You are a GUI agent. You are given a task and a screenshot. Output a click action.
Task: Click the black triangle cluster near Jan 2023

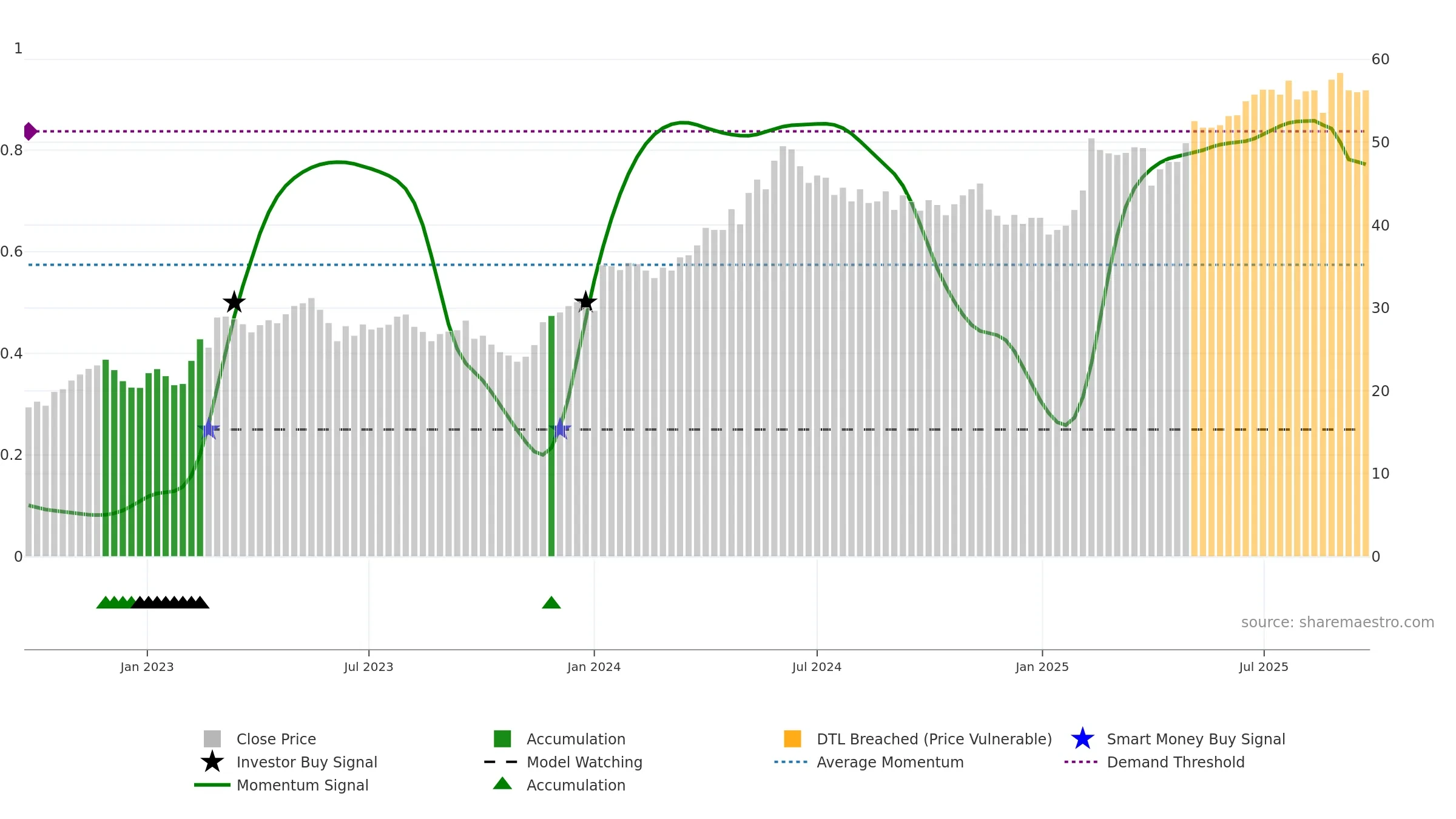coord(170,602)
